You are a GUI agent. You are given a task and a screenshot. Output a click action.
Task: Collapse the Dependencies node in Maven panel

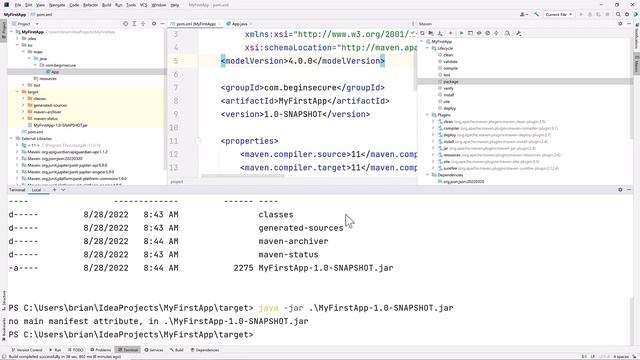(x=427, y=175)
